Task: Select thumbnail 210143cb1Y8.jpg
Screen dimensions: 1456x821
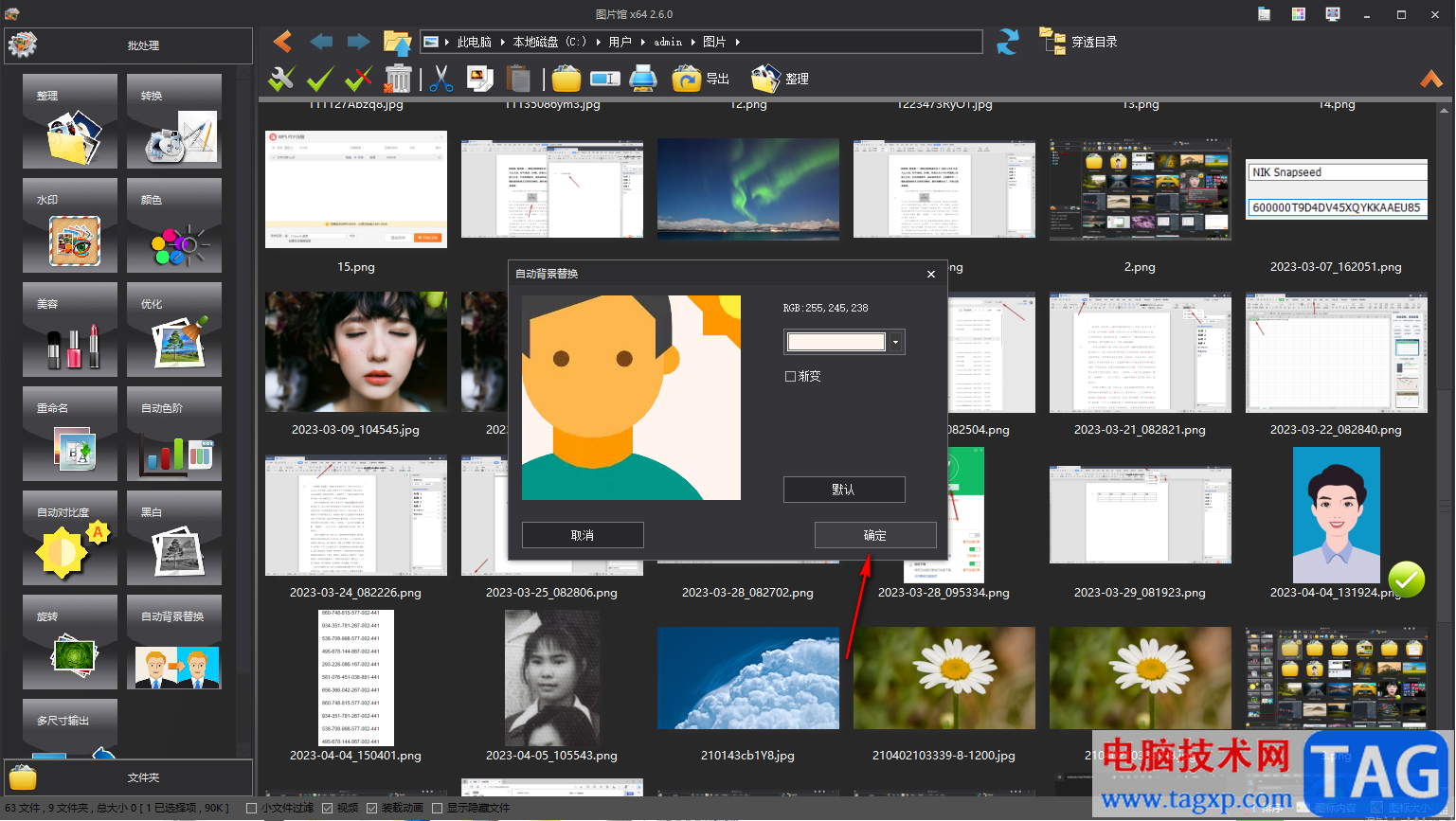Action: [x=748, y=678]
